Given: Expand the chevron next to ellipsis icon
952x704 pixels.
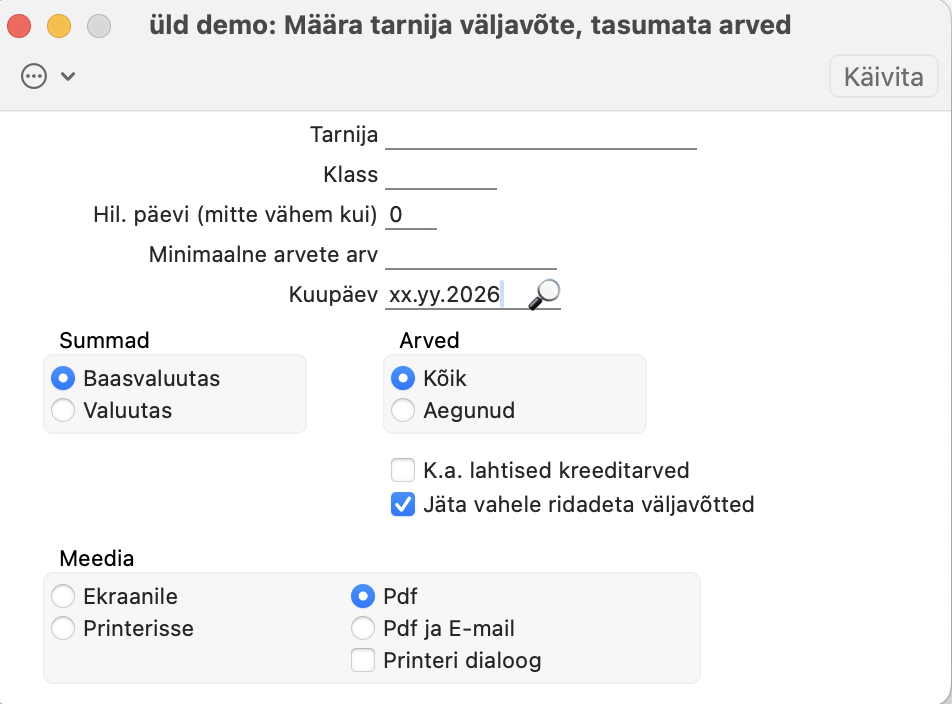Looking at the screenshot, I should tap(68, 76).
